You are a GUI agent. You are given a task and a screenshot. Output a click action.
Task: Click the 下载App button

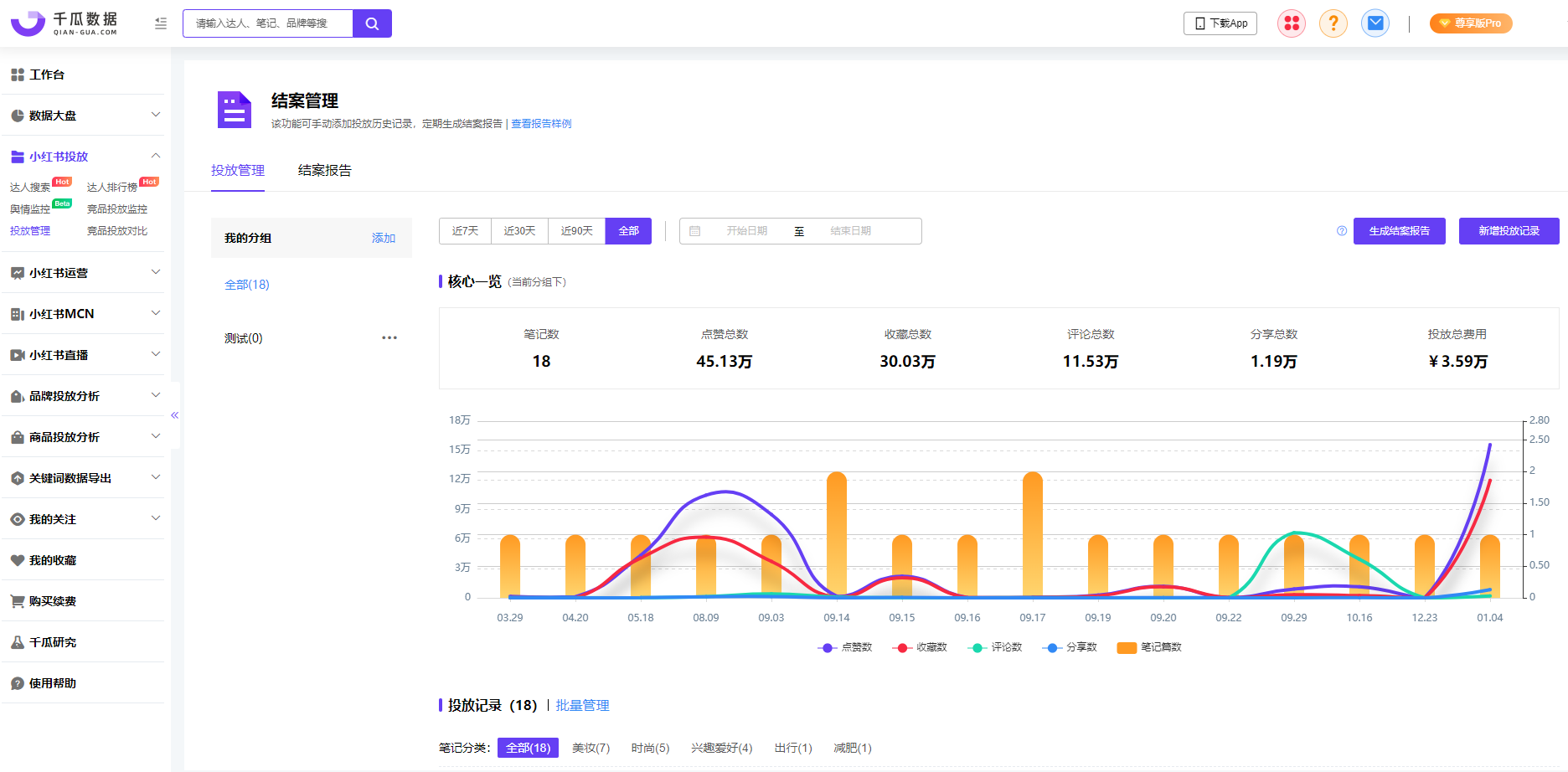(1220, 23)
